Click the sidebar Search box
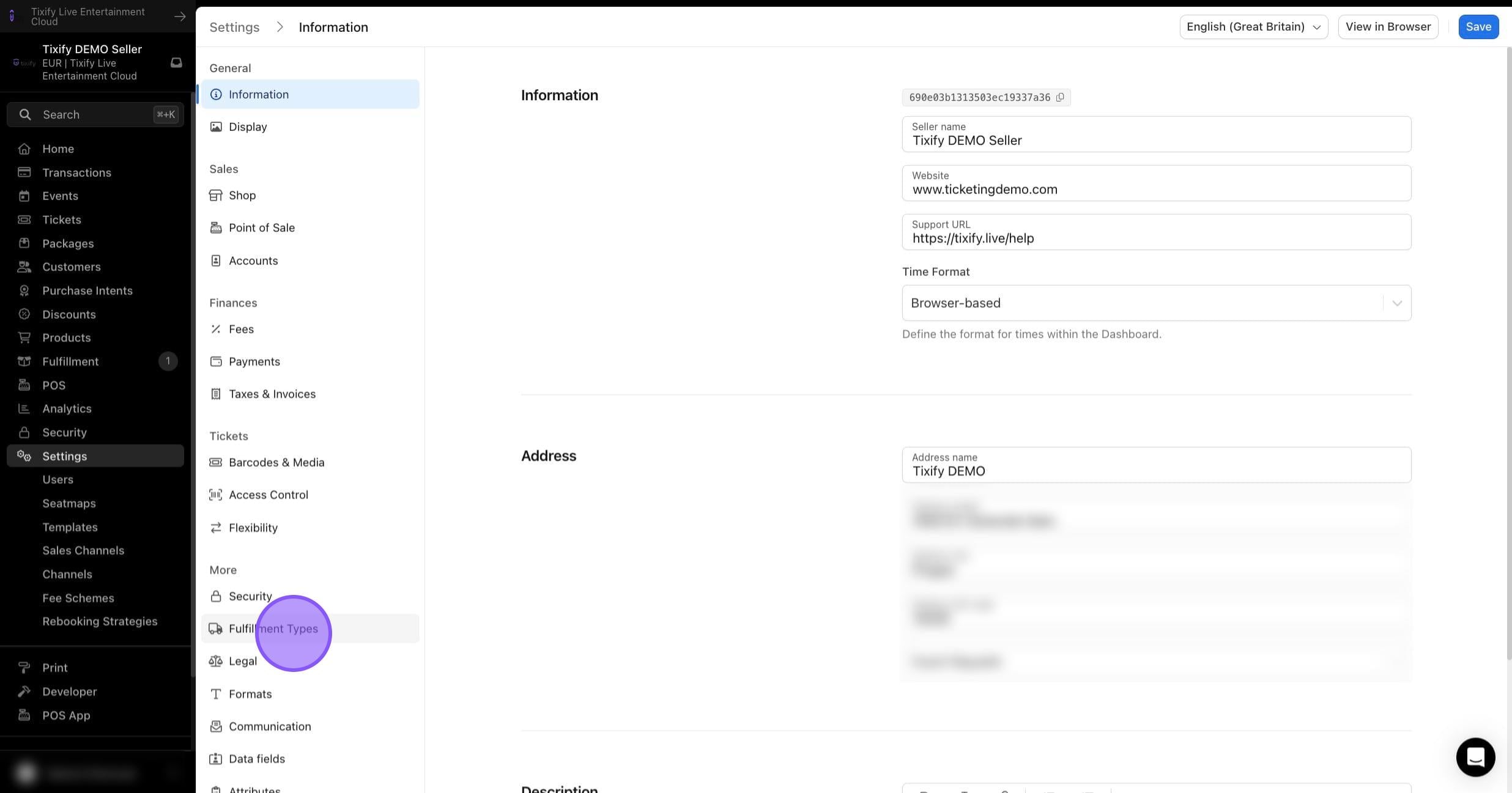The height and width of the screenshot is (793, 1512). click(95, 114)
